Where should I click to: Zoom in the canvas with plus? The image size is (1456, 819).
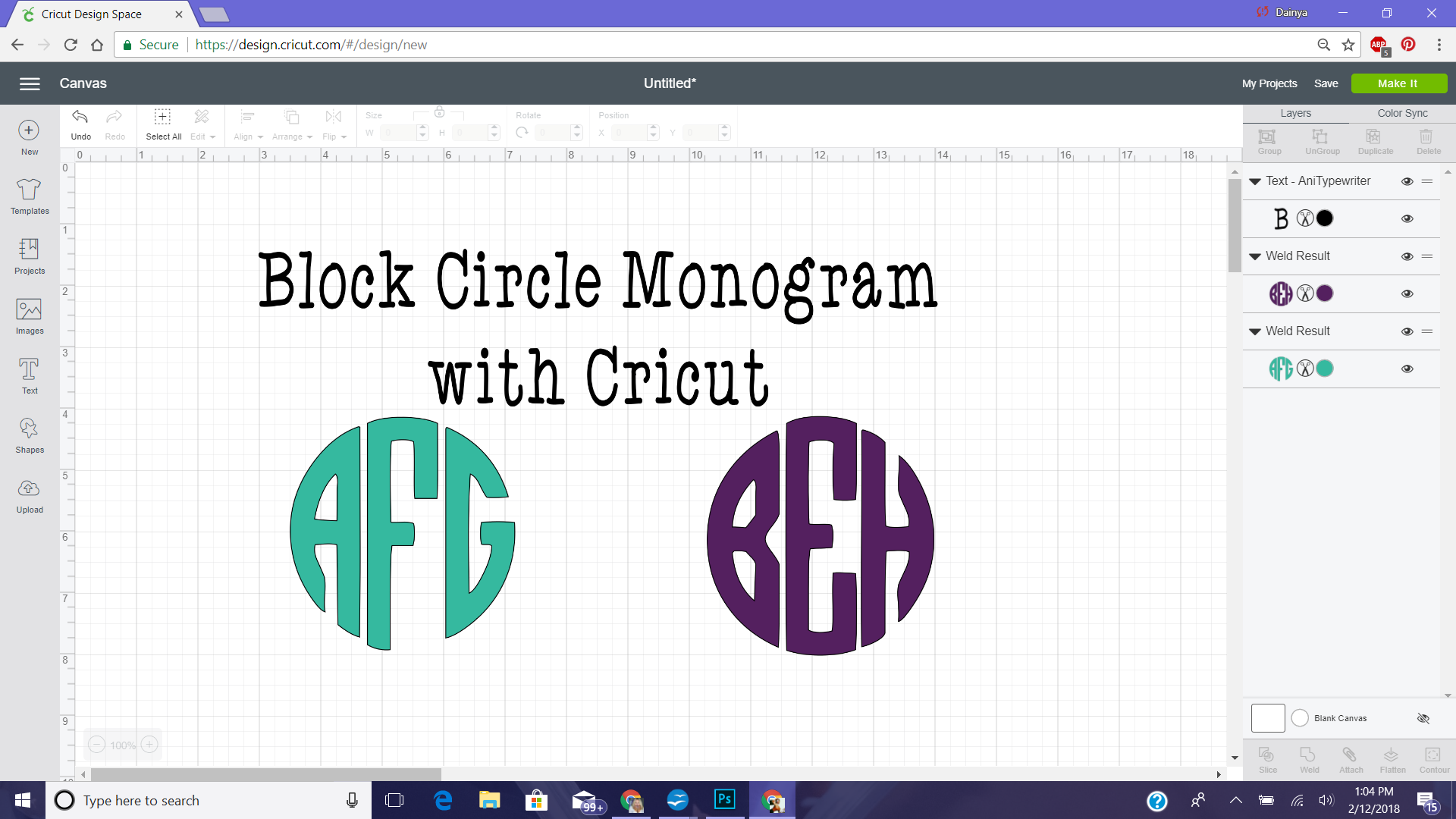point(149,745)
